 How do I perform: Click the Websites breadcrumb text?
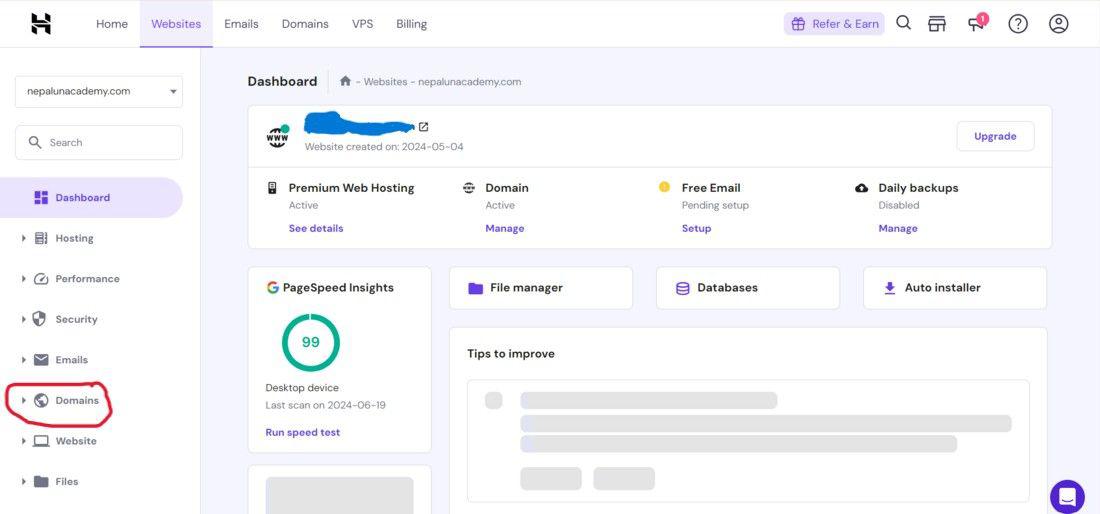click(x=385, y=82)
